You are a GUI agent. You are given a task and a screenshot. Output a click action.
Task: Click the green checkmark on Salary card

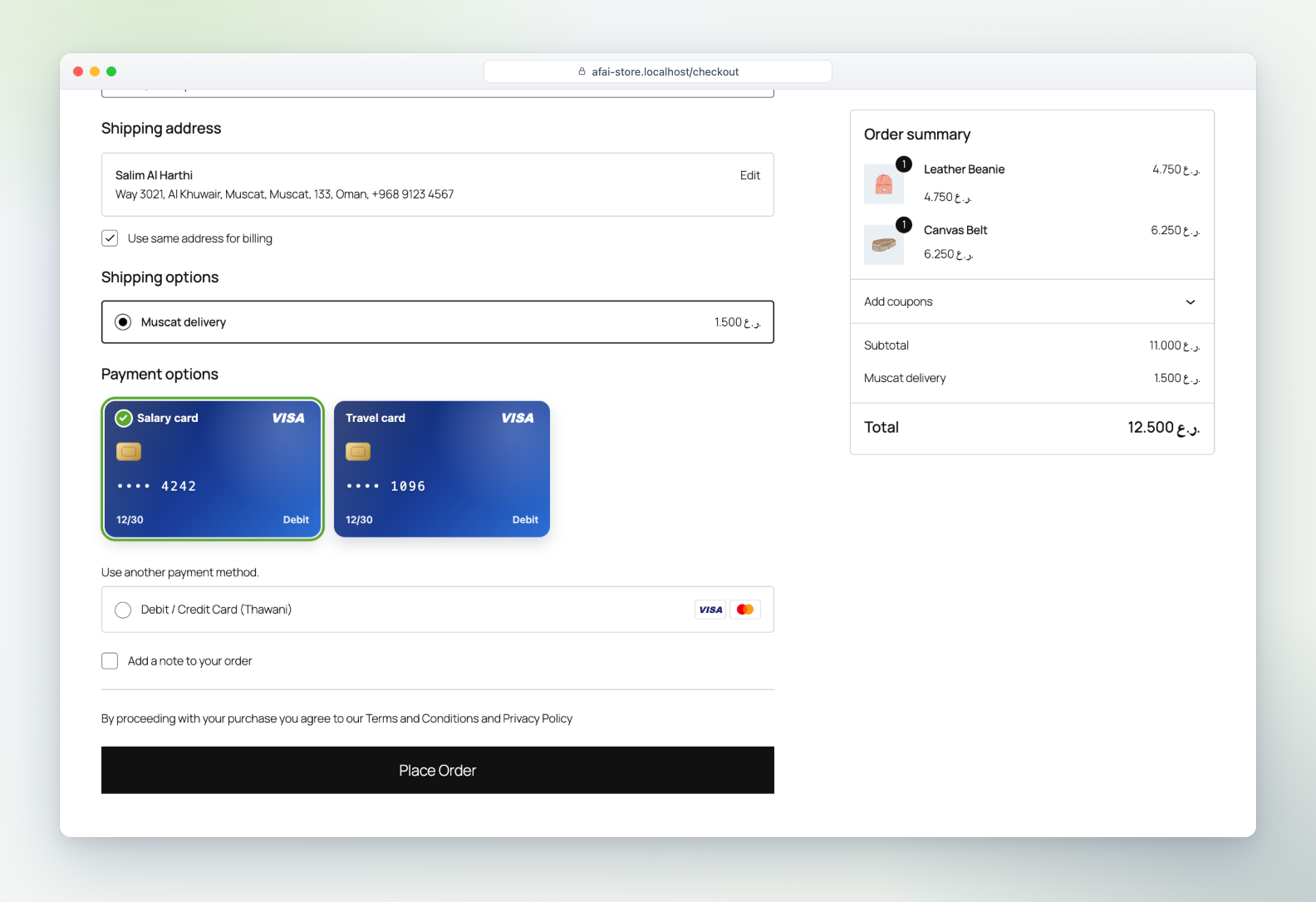pos(124,418)
